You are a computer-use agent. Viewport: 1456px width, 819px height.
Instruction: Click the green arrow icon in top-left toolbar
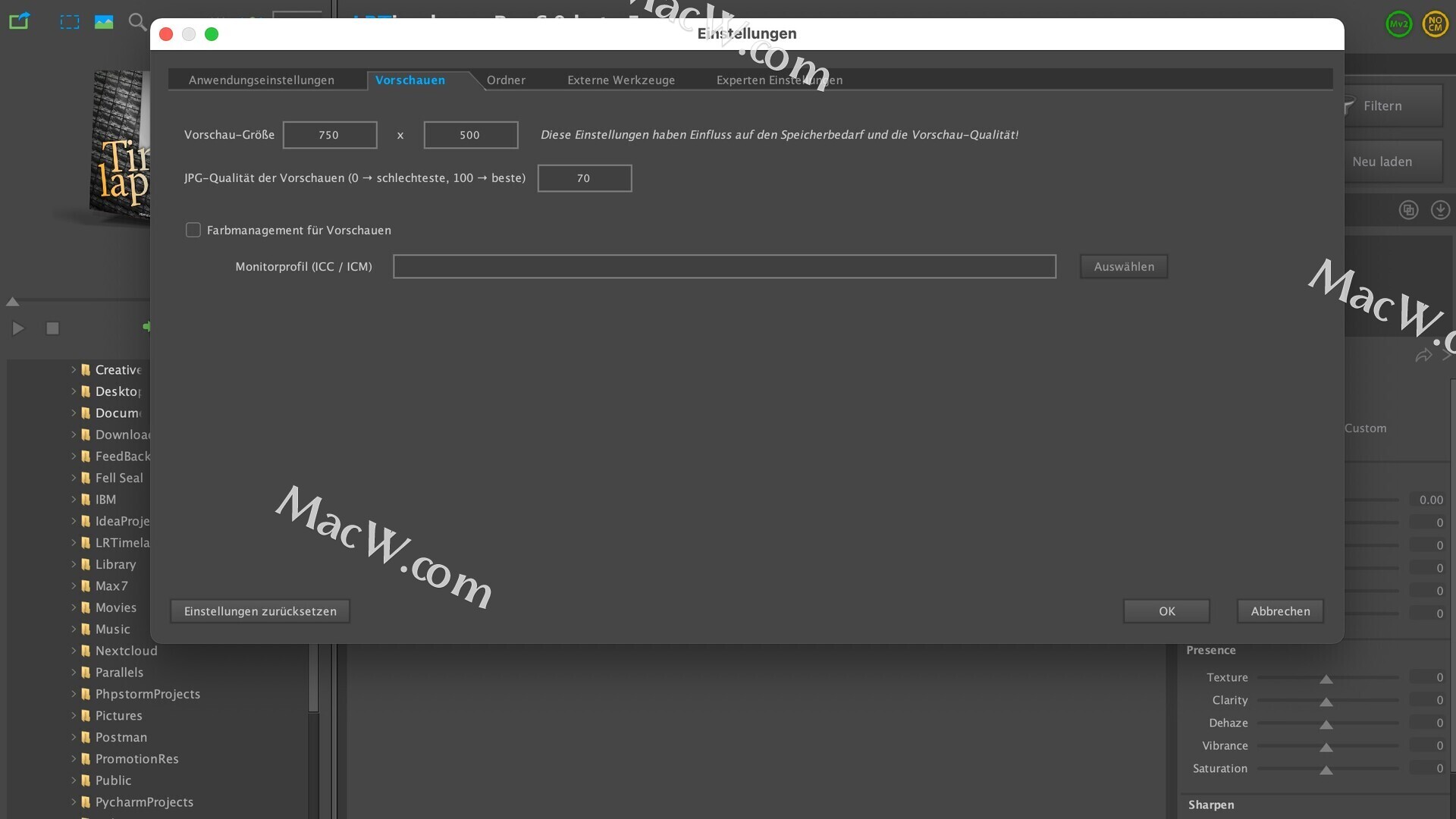coord(19,21)
